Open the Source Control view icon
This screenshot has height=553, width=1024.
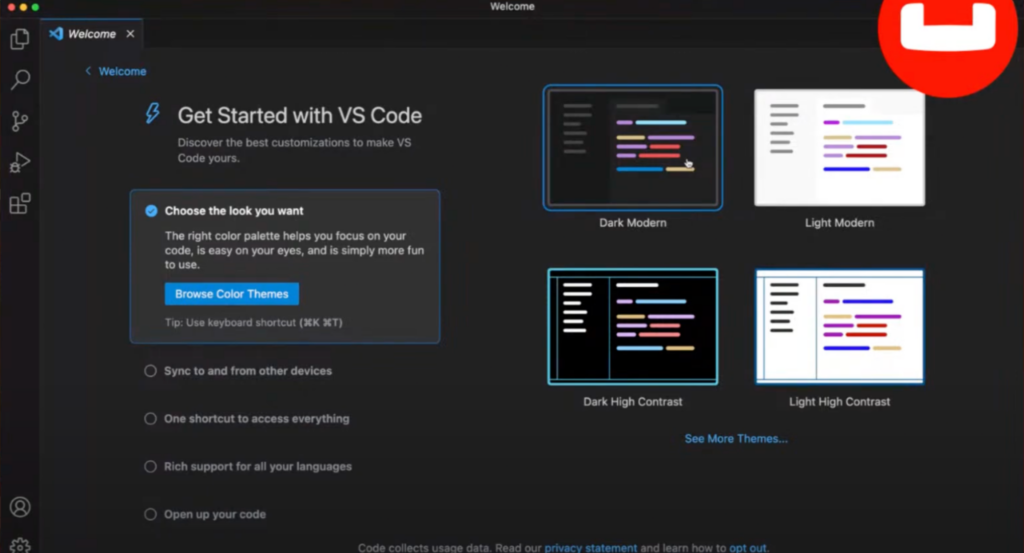pos(20,121)
